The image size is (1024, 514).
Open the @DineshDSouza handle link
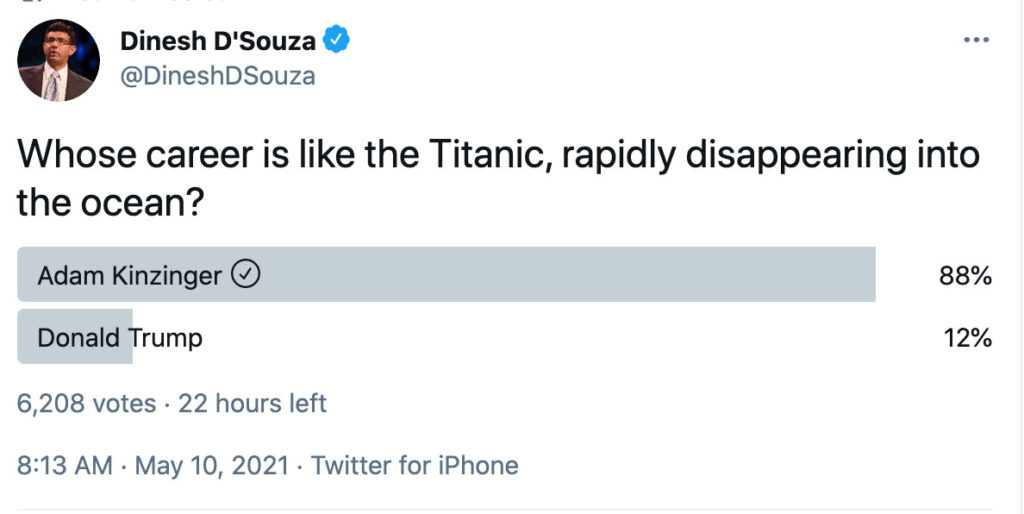coord(217,75)
